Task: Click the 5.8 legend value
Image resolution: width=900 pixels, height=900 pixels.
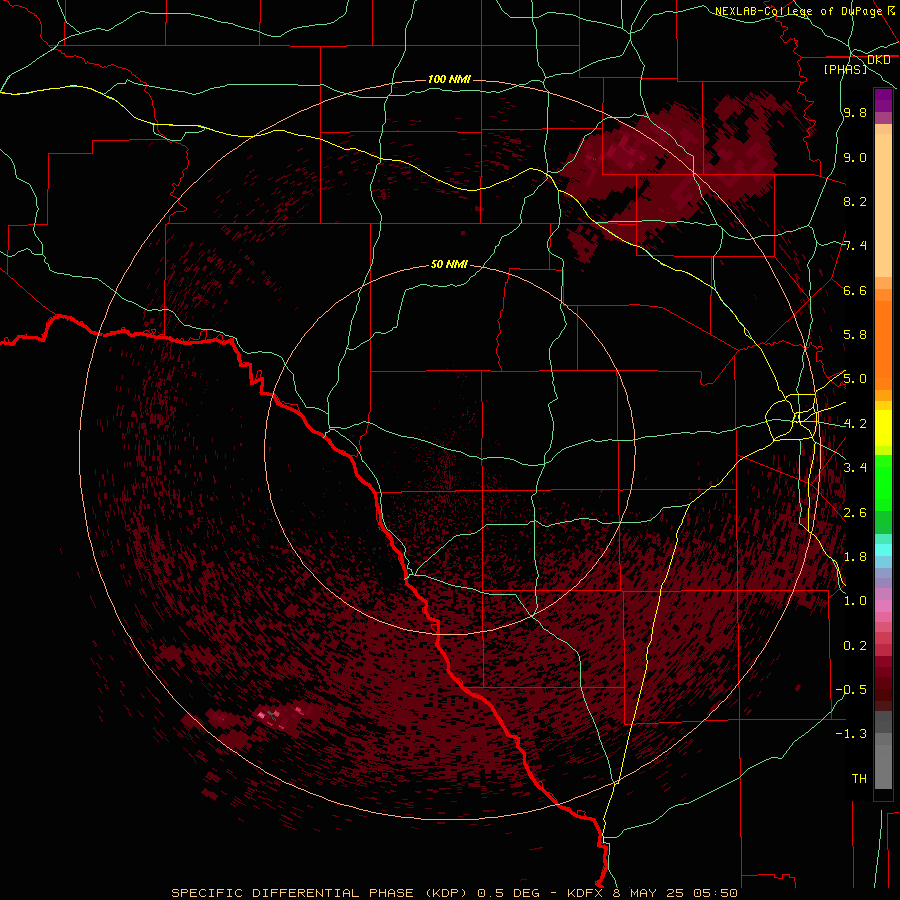Action: pyautogui.click(x=855, y=335)
